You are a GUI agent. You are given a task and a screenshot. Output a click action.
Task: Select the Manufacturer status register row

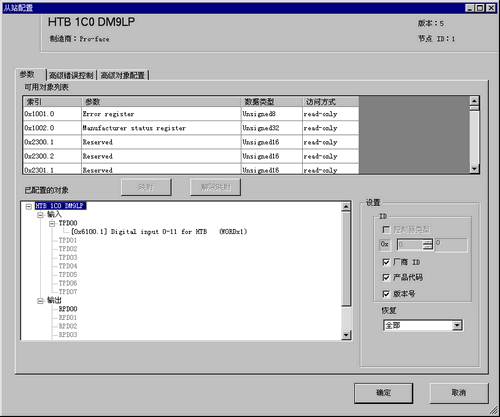191,128
